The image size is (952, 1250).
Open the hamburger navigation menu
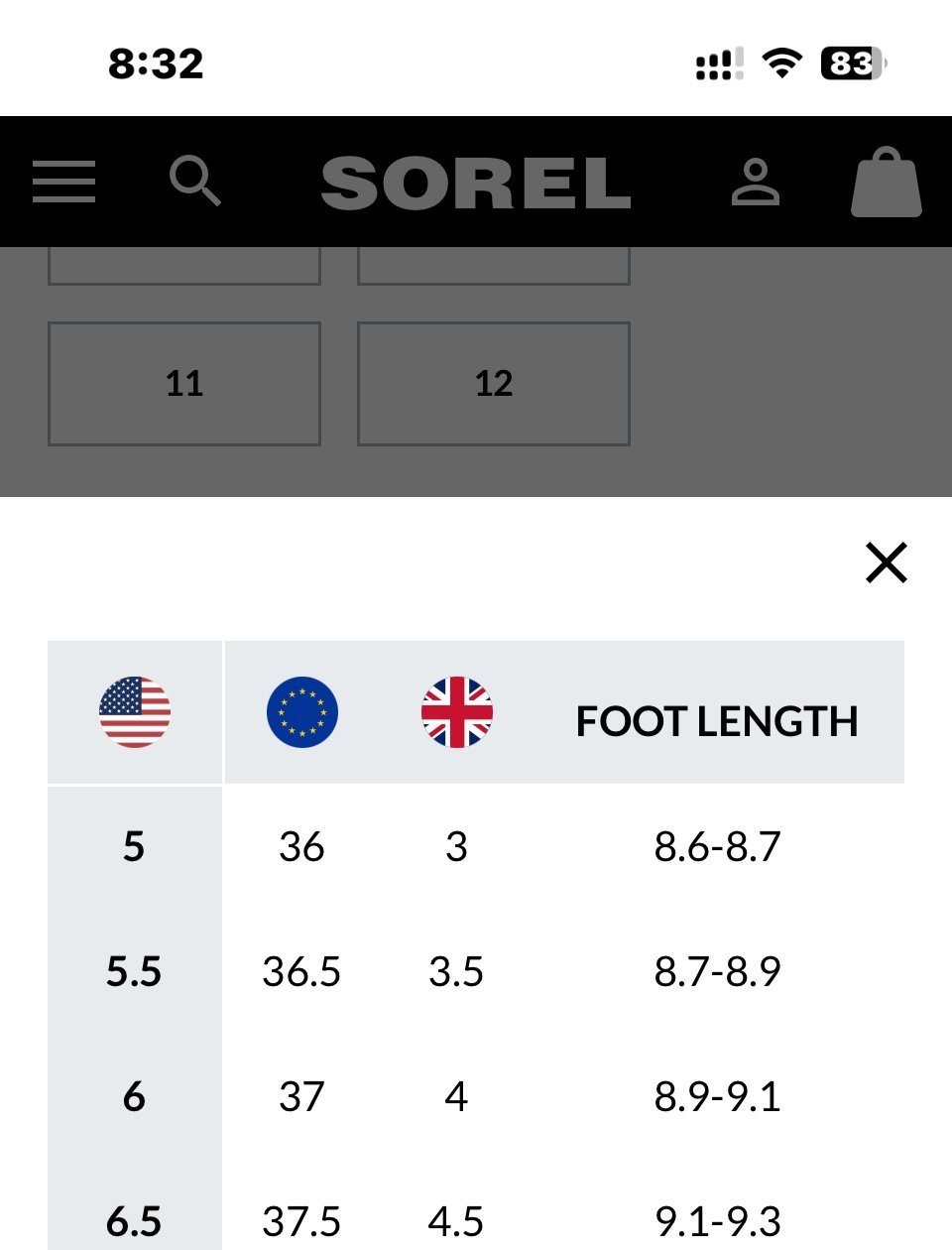[63, 182]
